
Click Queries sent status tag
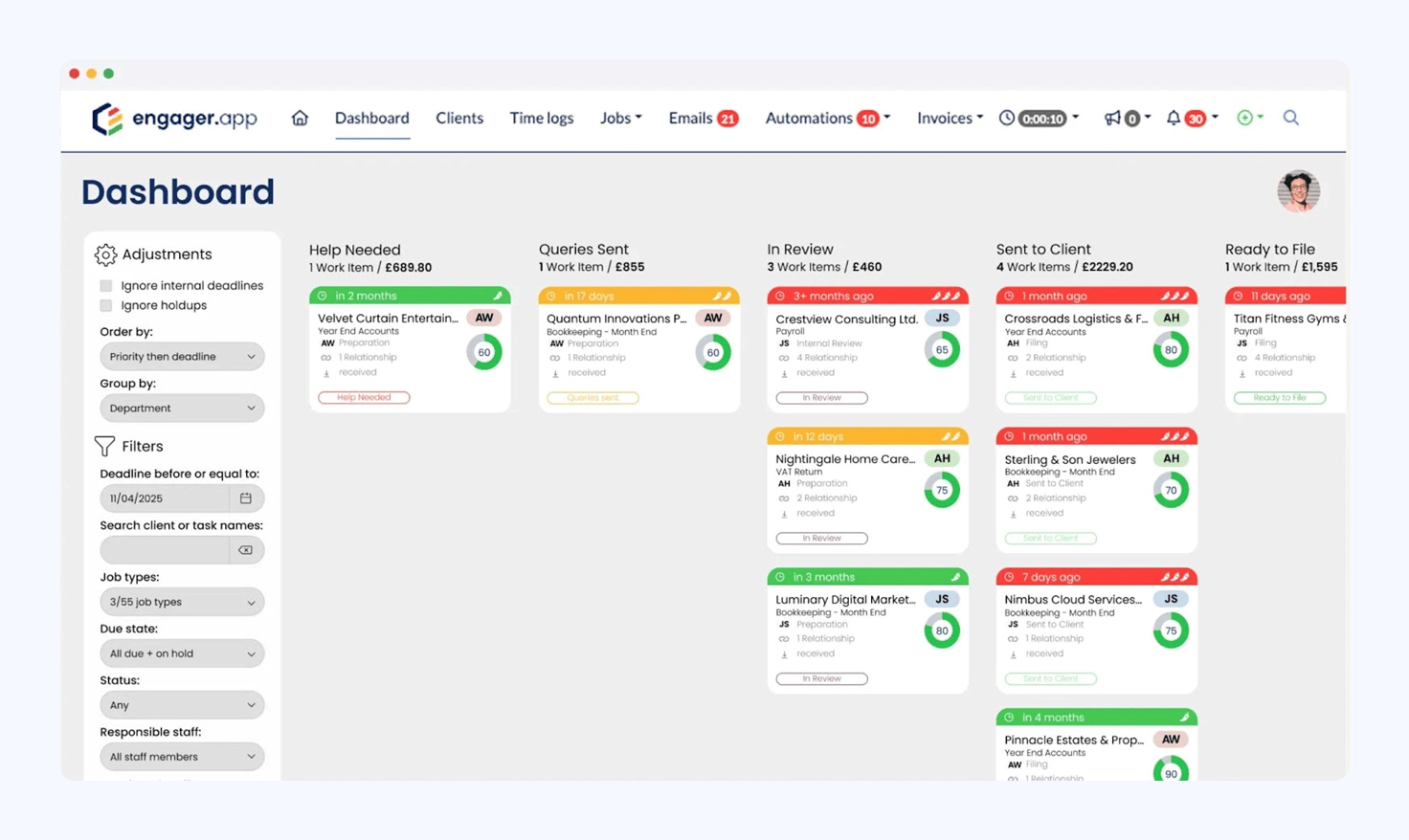593,397
